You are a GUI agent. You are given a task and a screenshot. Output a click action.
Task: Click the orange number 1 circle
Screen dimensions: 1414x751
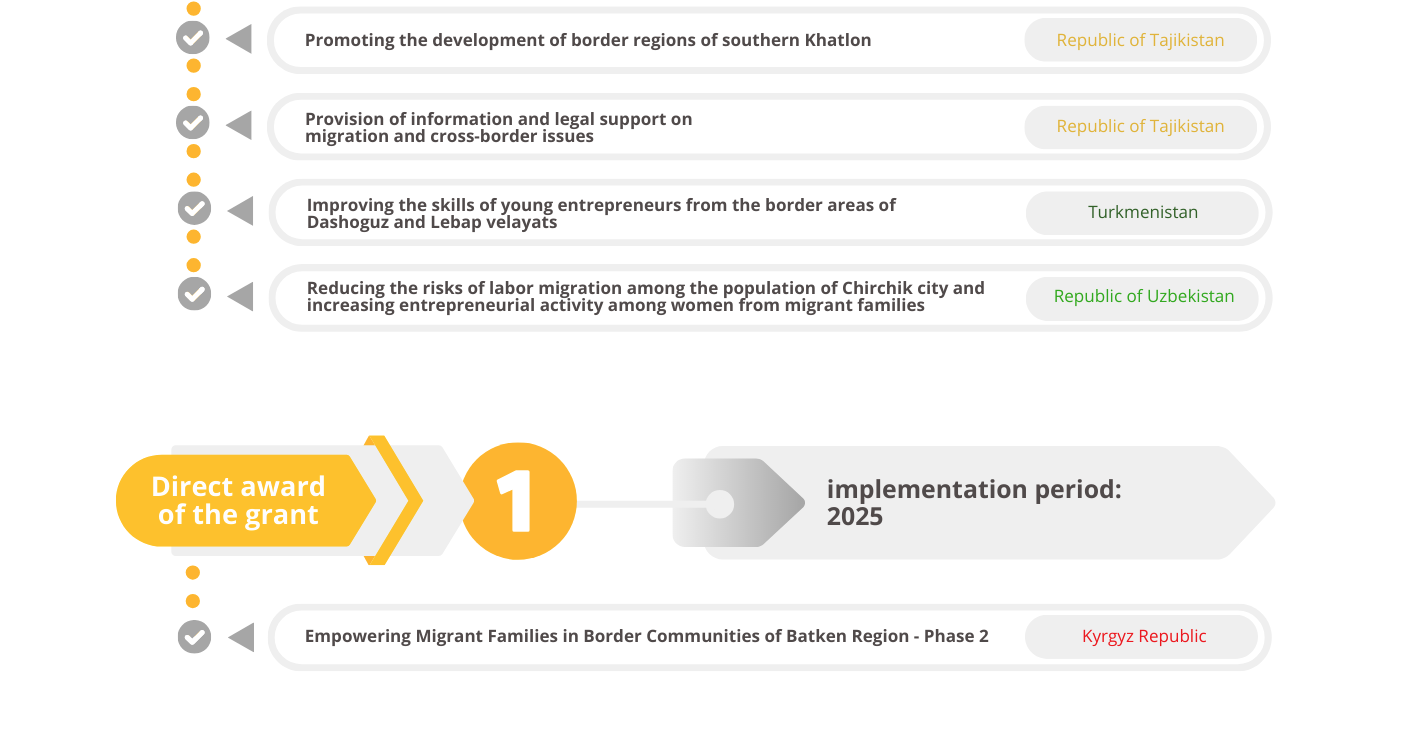[518, 501]
